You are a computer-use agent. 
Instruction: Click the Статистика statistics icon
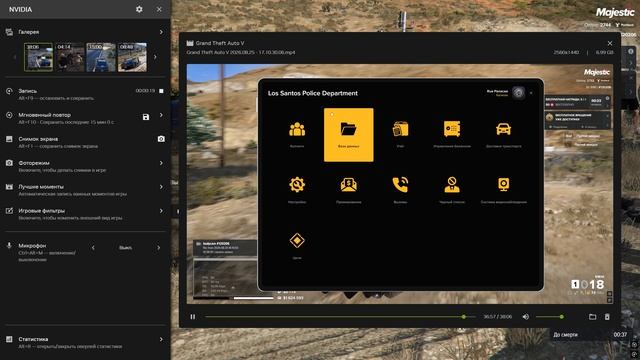9,339
